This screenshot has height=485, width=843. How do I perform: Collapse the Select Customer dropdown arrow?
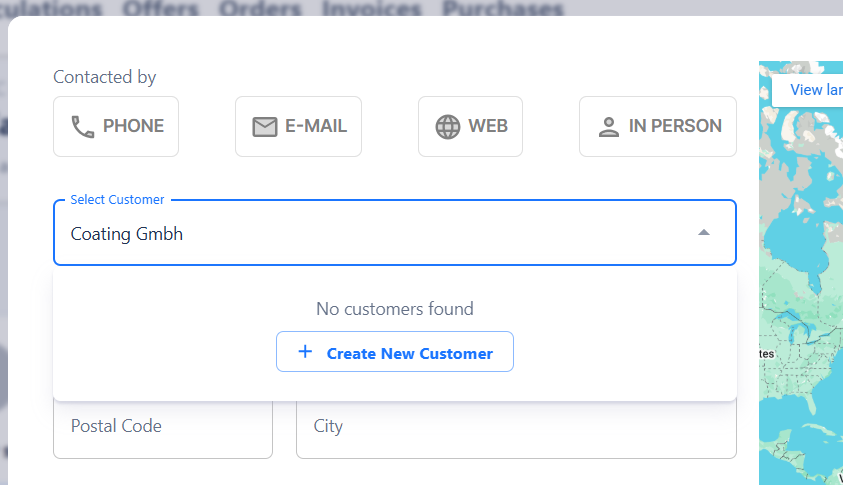coord(703,233)
